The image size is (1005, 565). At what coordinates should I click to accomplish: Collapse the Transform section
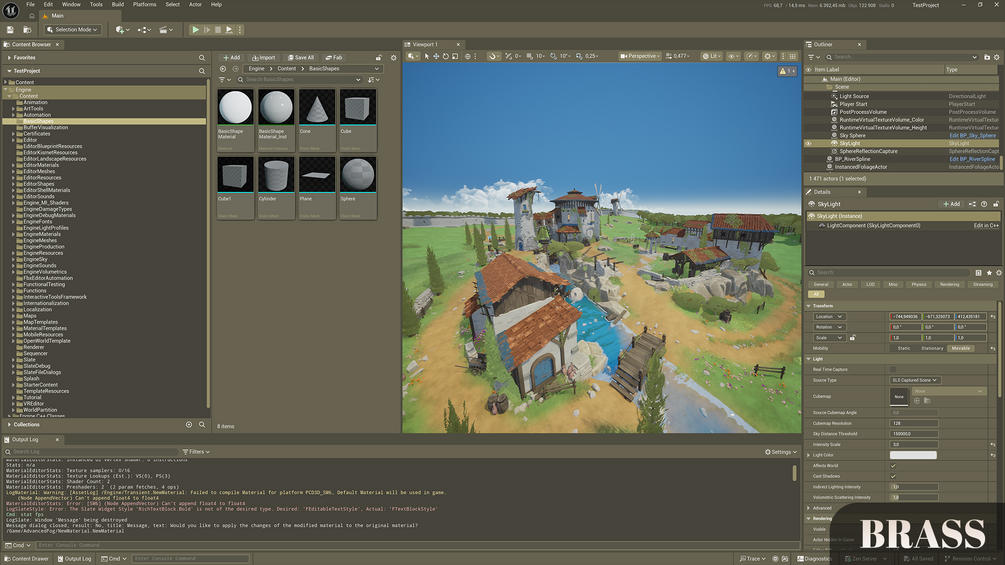click(x=808, y=306)
